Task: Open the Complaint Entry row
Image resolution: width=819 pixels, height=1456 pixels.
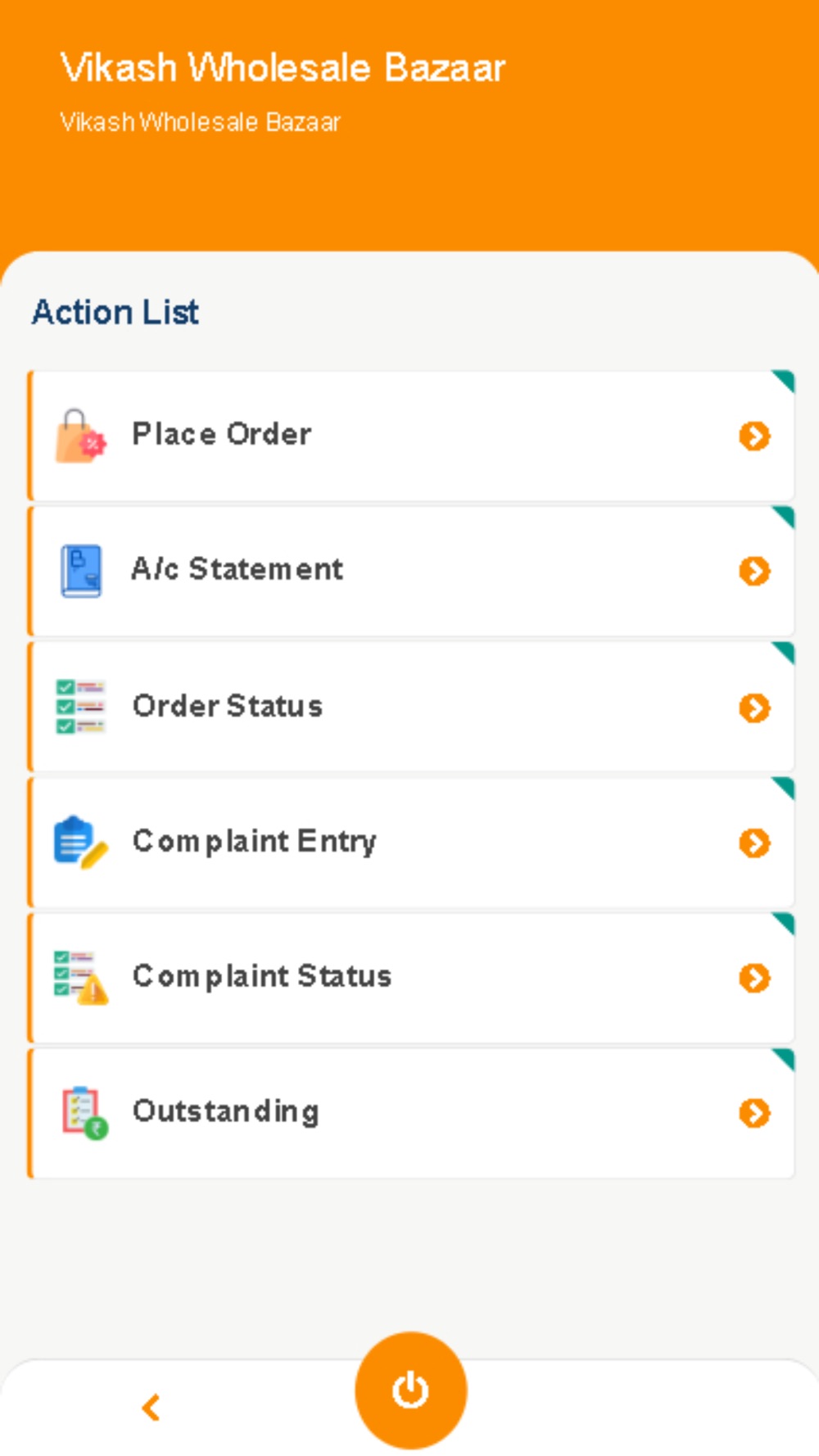Action: [411, 842]
